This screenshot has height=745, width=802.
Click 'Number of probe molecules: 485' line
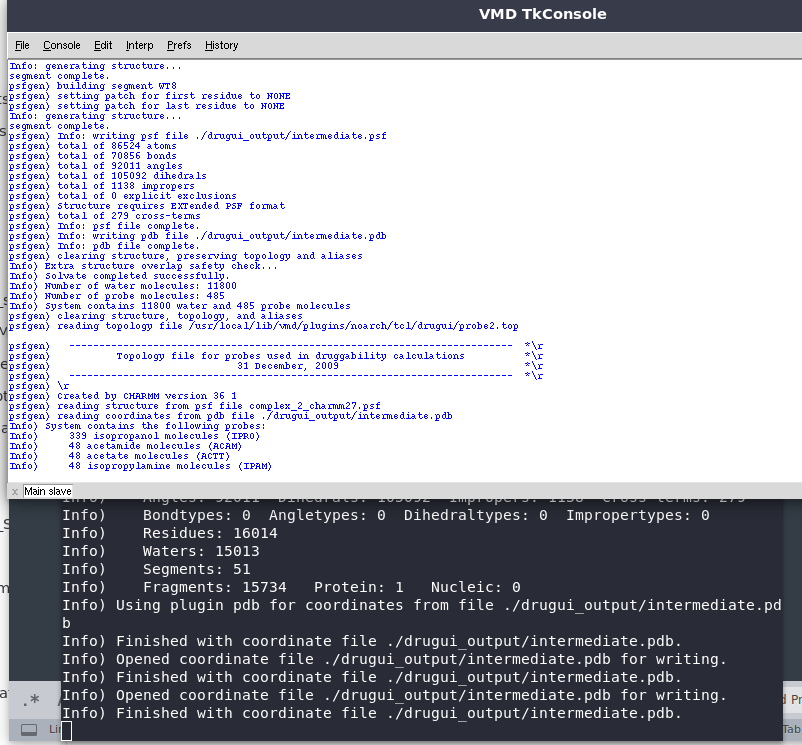(x=117, y=296)
